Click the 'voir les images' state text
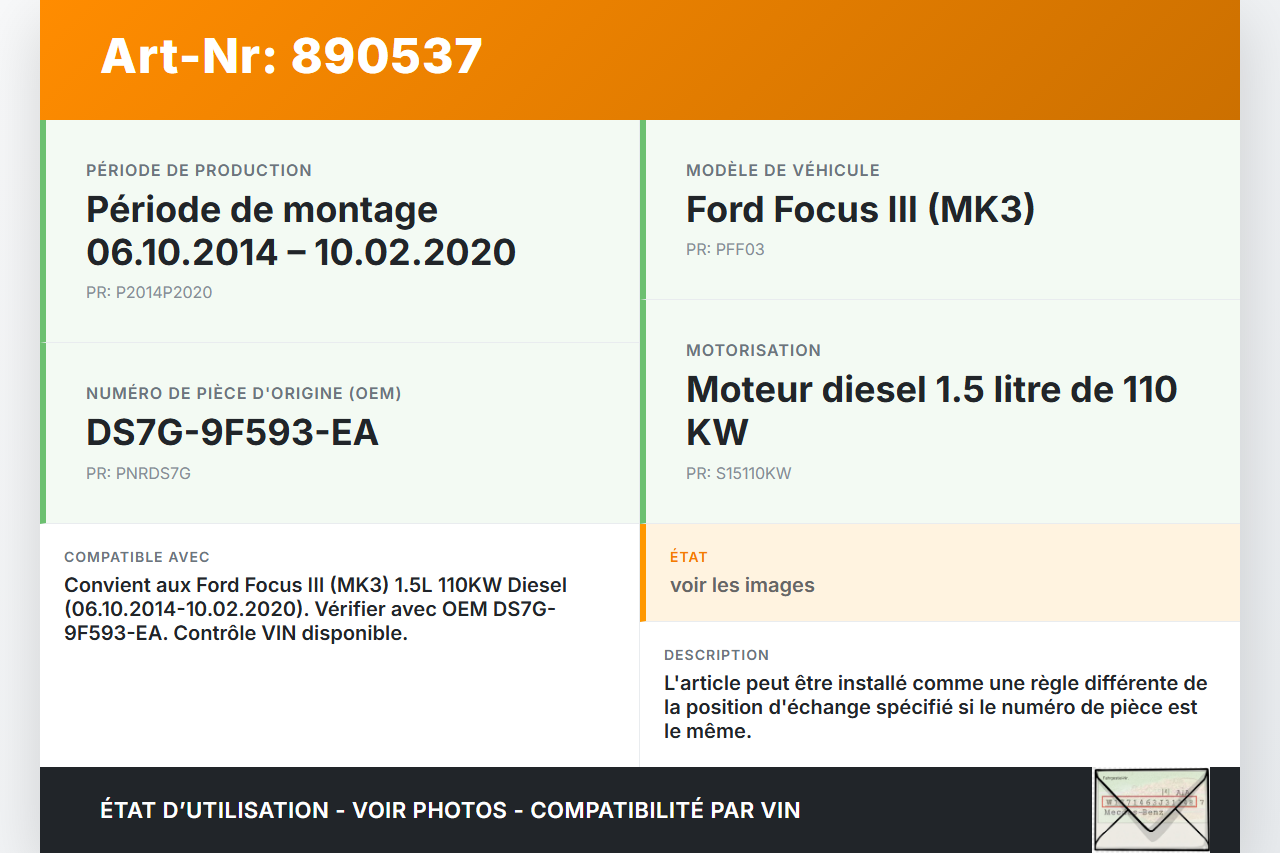This screenshot has width=1280, height=853. pos(742,586)
